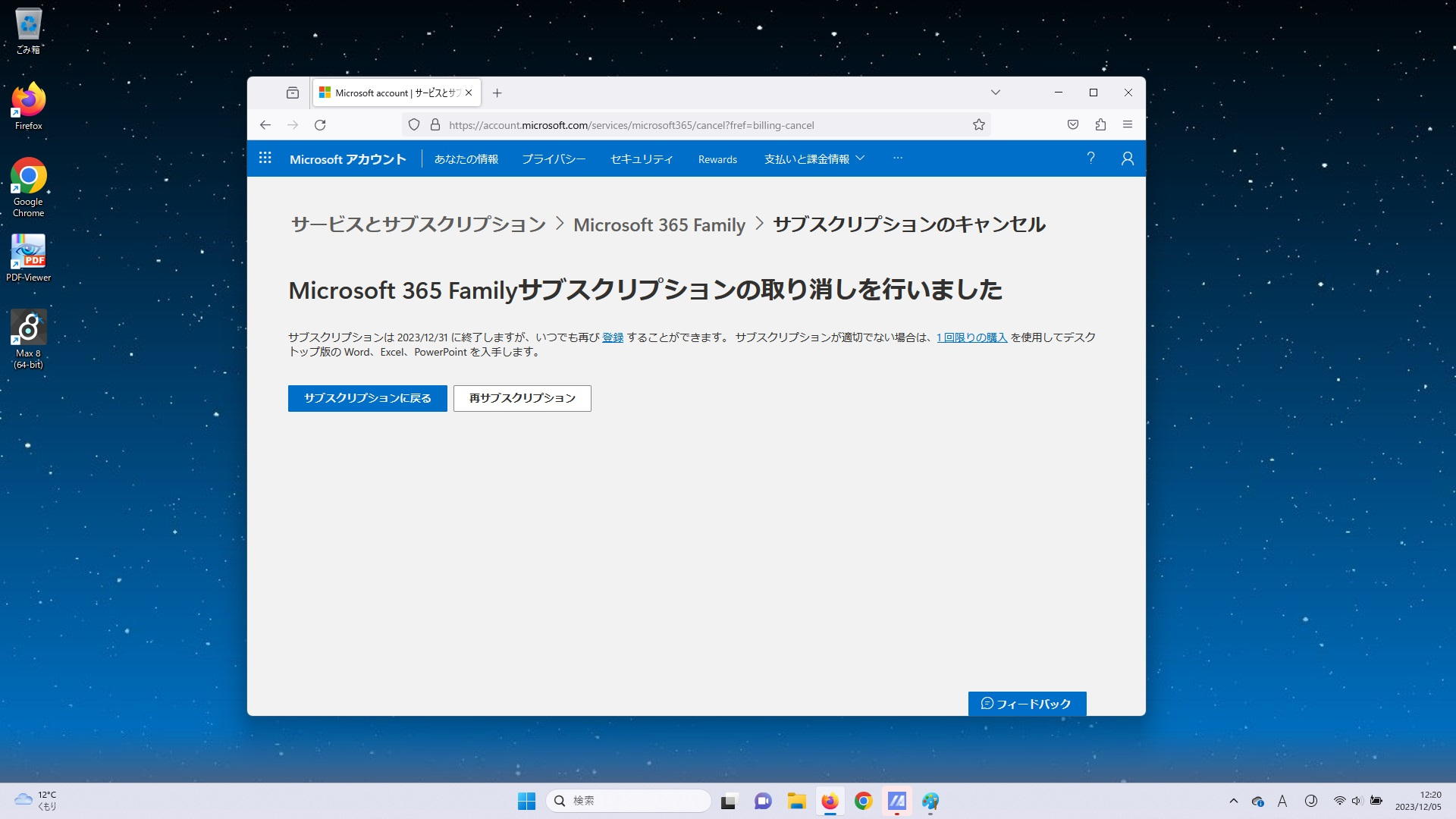1456x819 pixels.
Task: Open the プライバシー navigation tab
Action: point(554,159)
